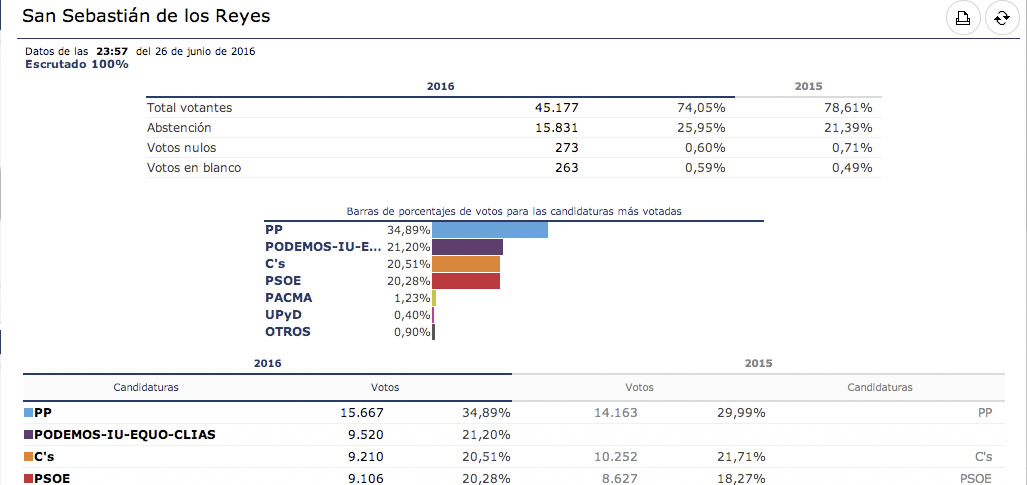Click the blue PP percentage bar

[x=490, y=229]
